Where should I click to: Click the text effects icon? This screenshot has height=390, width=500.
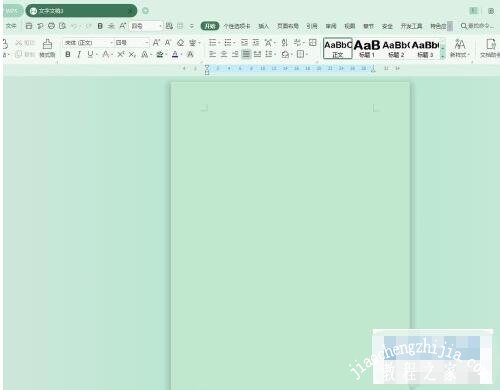pyautogui.click(x=144, y=54)
